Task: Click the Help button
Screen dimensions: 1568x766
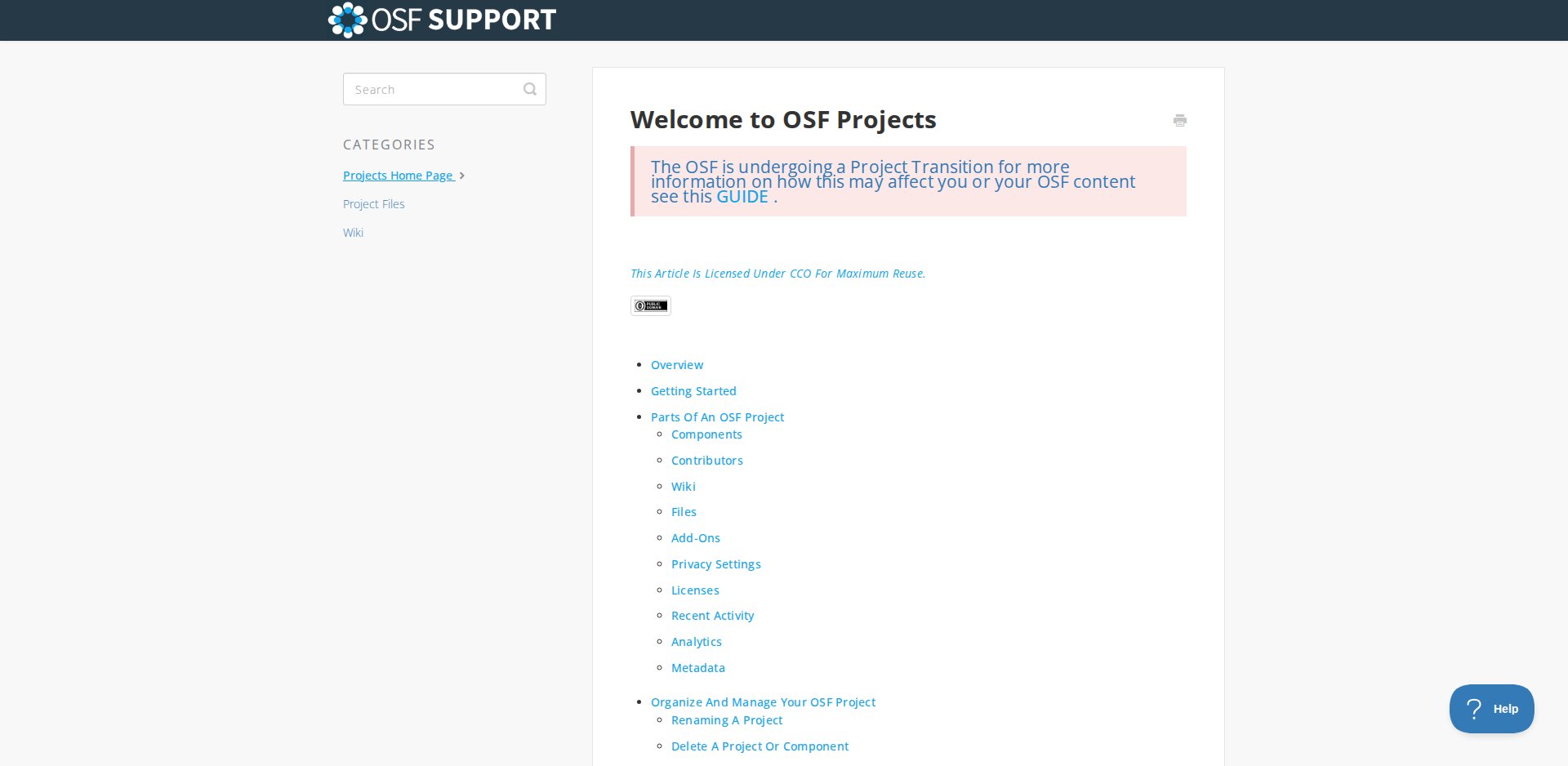Action: (x=1491, y=709)
